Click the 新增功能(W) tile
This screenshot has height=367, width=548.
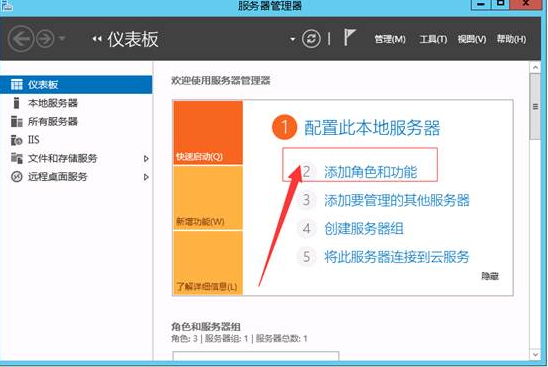(208, 198)
